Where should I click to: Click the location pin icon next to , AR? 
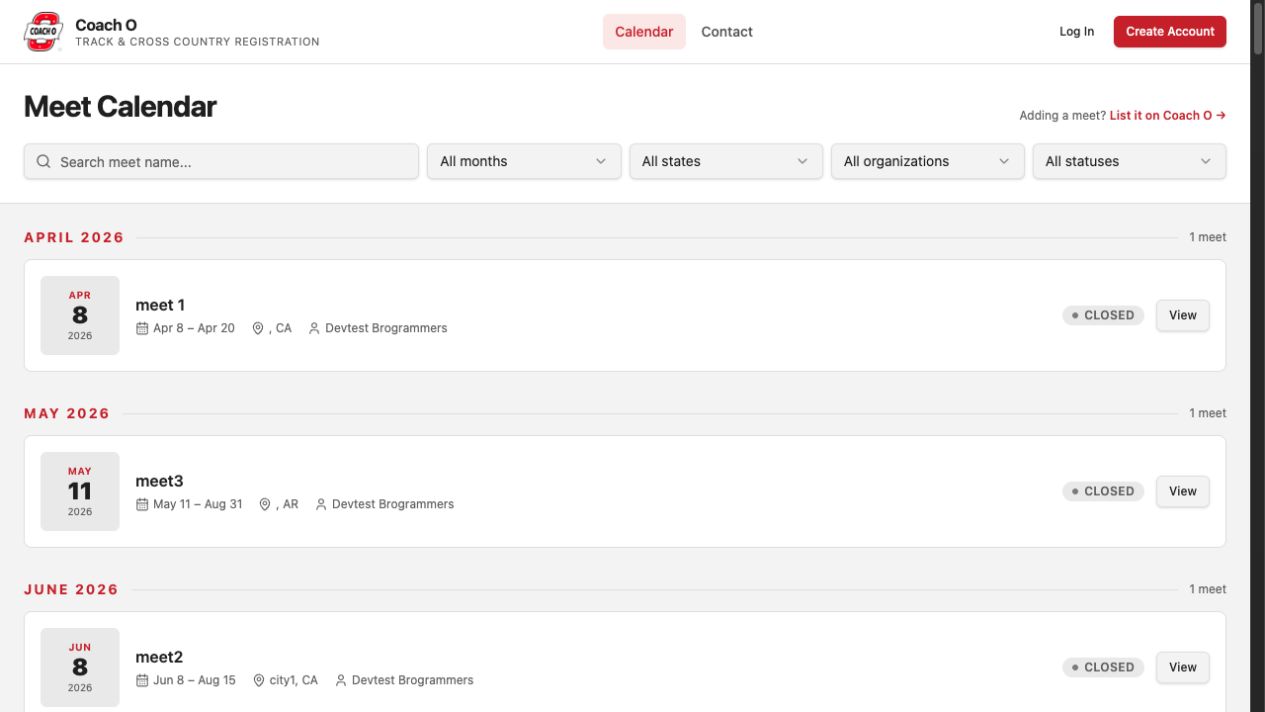click(x=265, y=504)
